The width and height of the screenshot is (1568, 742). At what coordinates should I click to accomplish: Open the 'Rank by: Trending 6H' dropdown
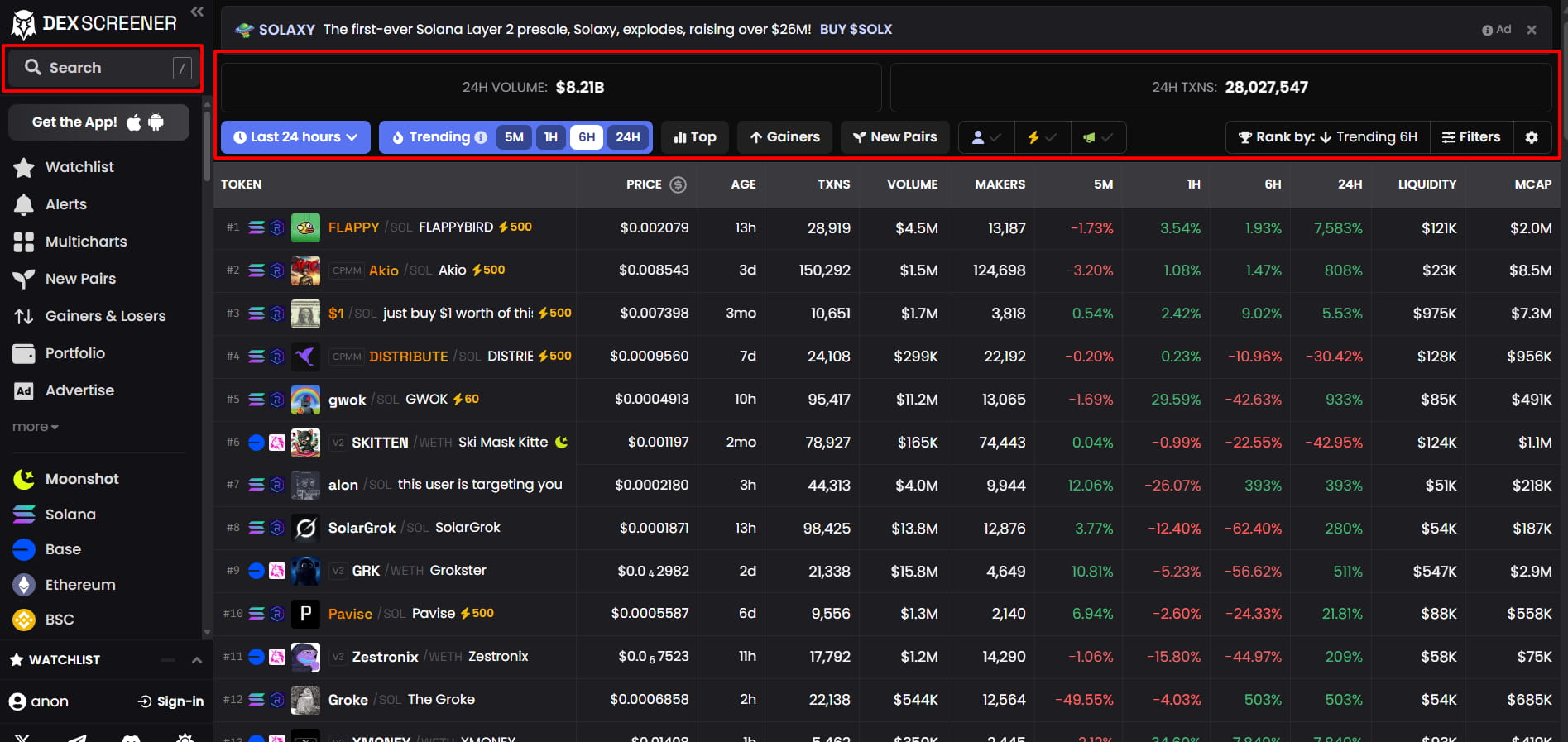(1328, 137)
